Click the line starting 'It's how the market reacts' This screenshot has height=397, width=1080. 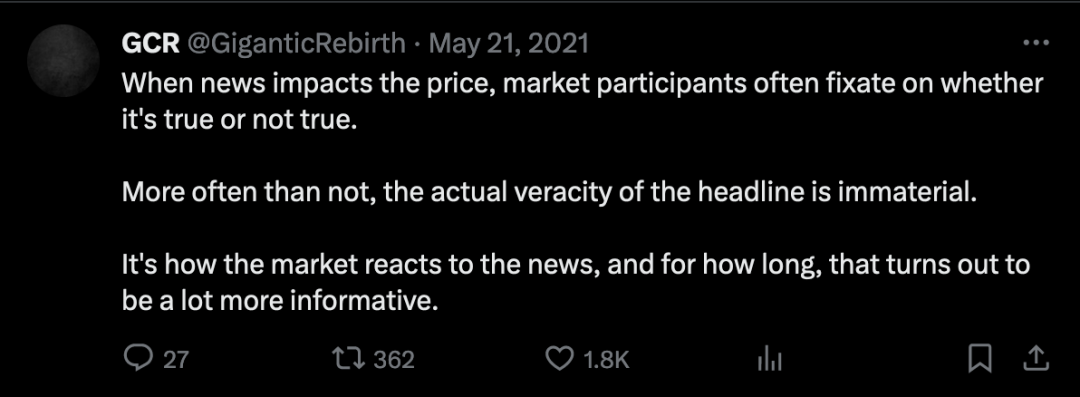point(576,264)
